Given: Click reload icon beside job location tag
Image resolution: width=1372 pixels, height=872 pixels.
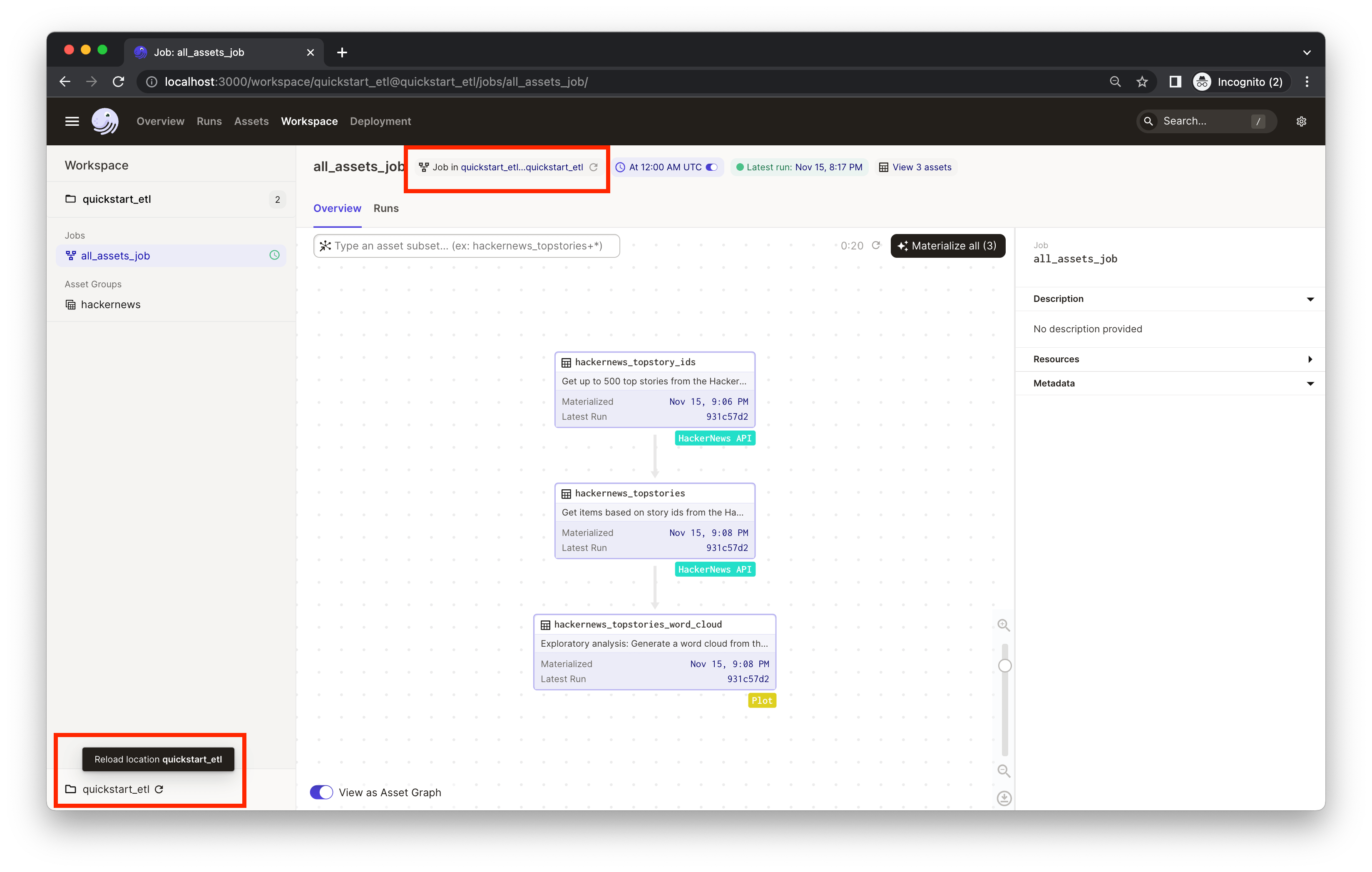Looking at the screenshot, I should (x=594, y=167).
